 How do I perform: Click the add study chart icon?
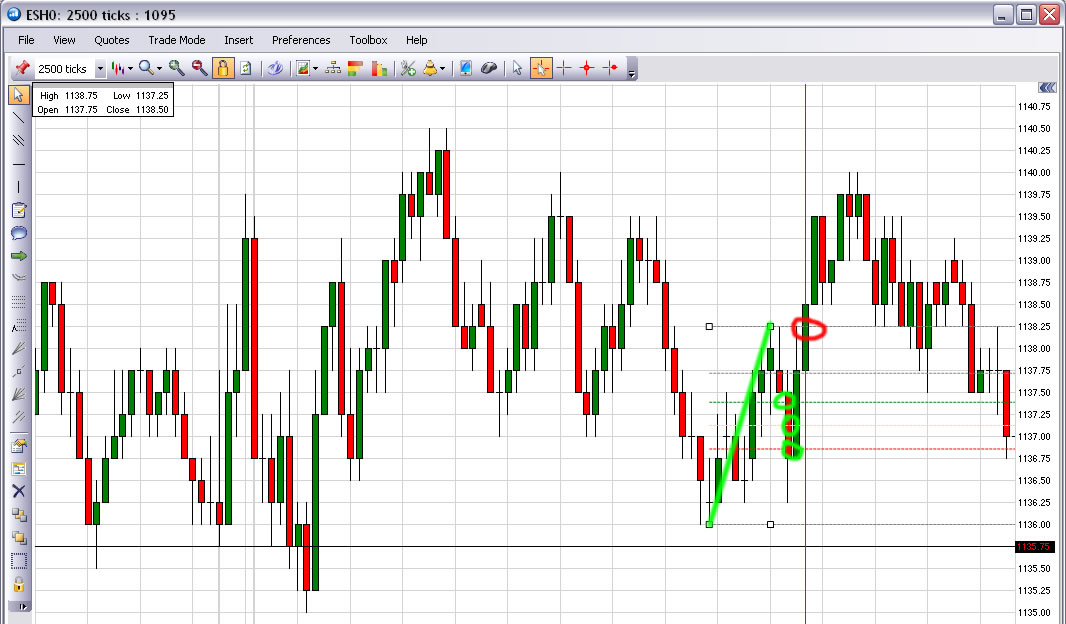tap(303, 68)
